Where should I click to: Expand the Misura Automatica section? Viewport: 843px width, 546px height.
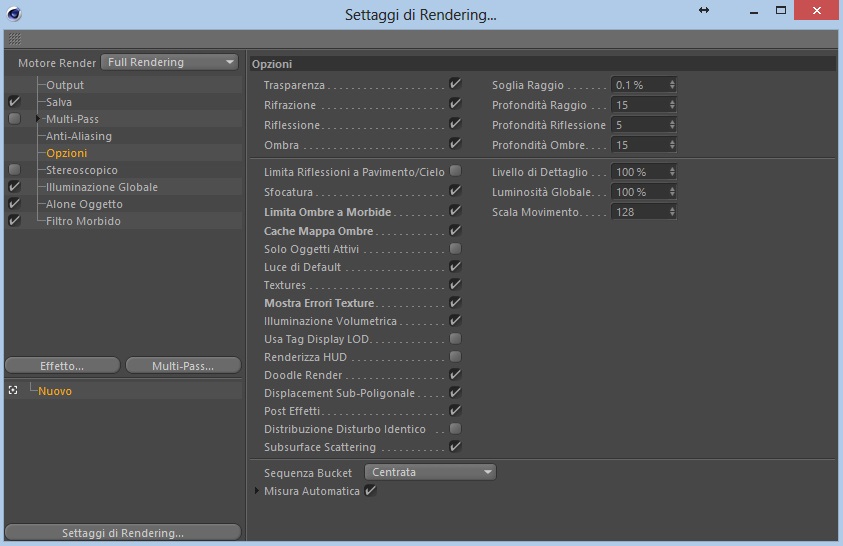pos(256,491)
